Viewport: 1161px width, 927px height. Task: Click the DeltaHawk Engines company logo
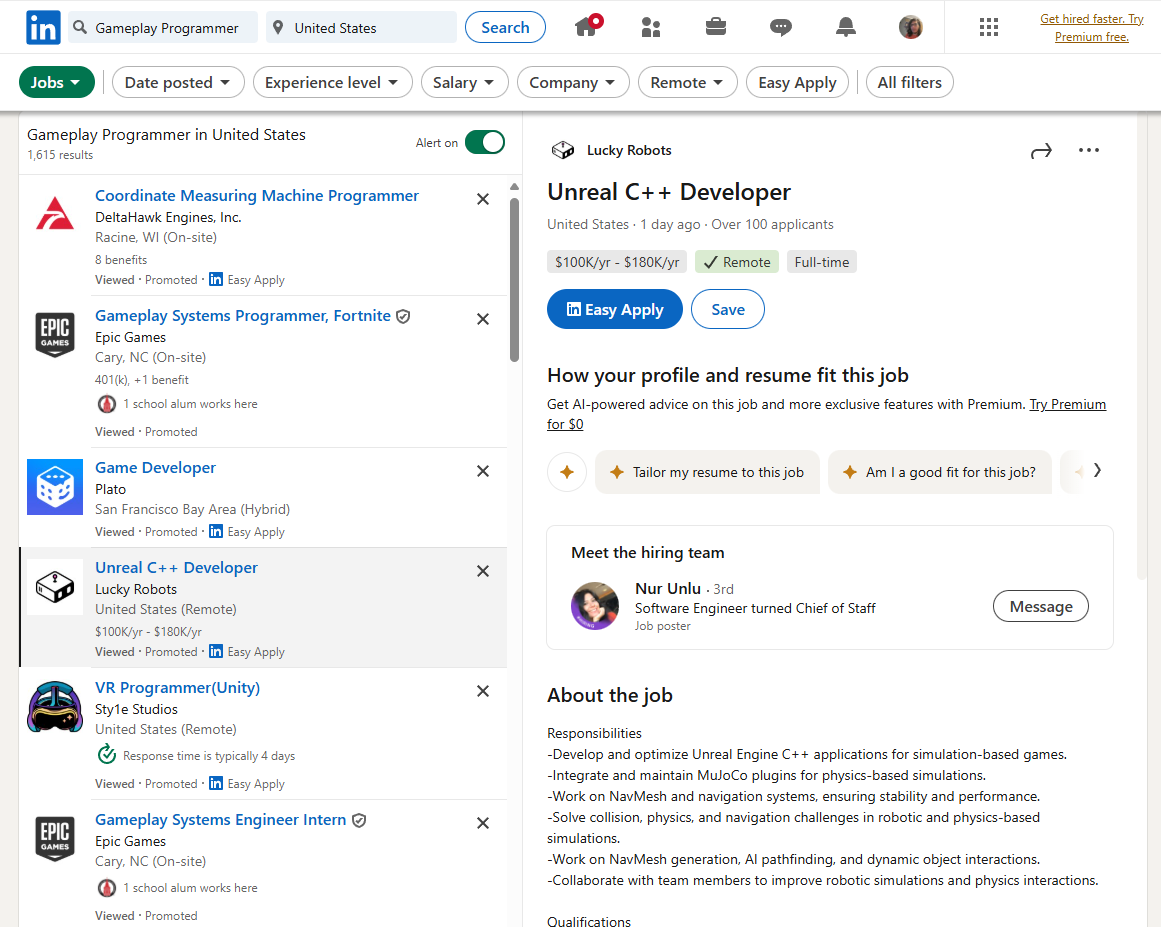pyautogui.click(x=55, y=214)
